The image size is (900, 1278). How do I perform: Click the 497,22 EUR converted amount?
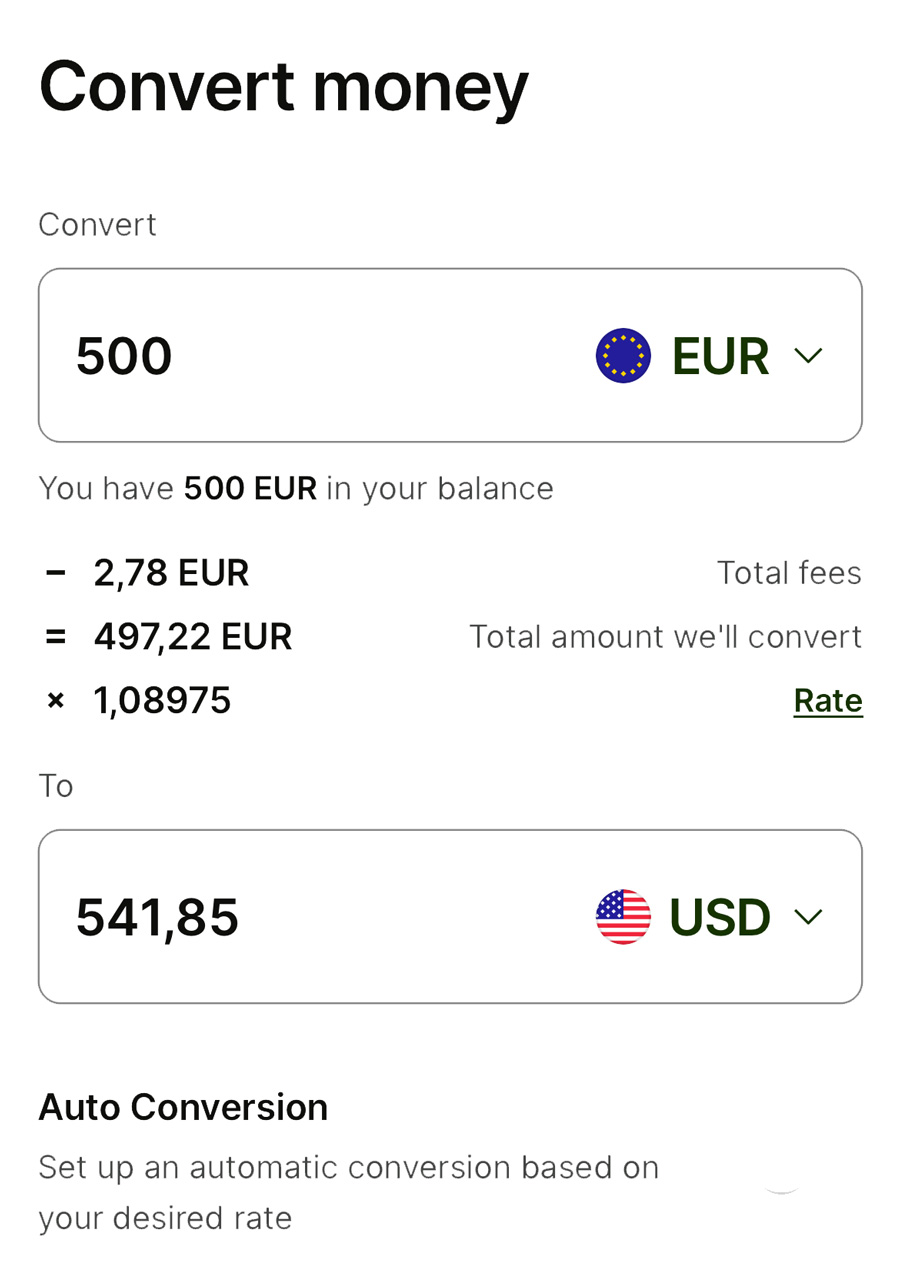point(193,637)
